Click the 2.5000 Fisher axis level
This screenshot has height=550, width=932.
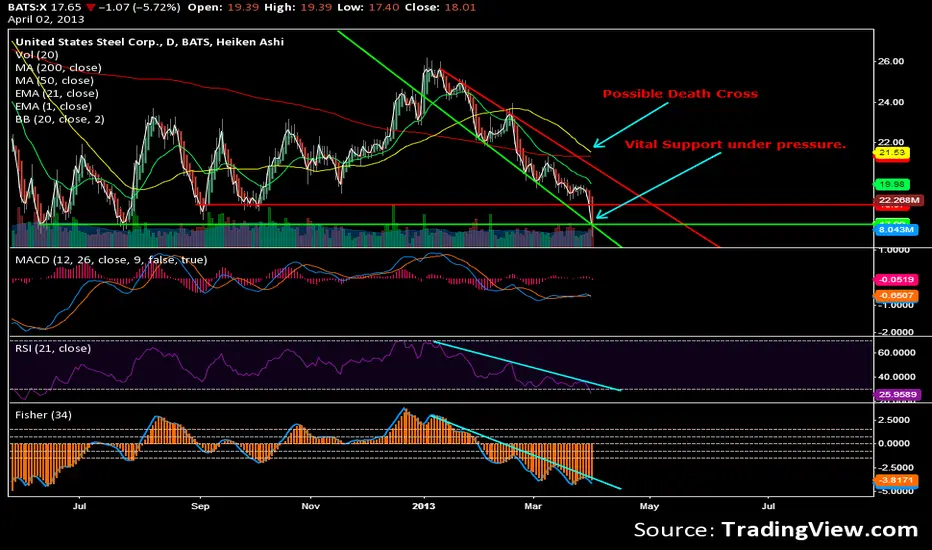pyautogui.click(x=894, y=420)
